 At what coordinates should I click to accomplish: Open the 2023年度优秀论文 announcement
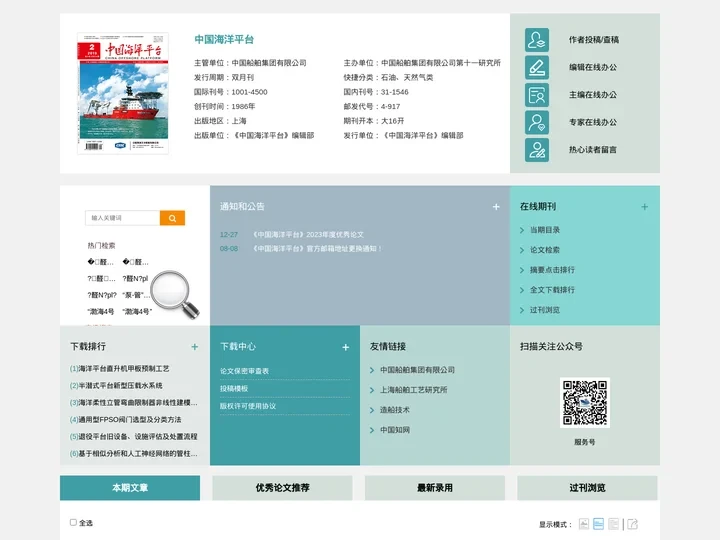[x=308, y=235]
